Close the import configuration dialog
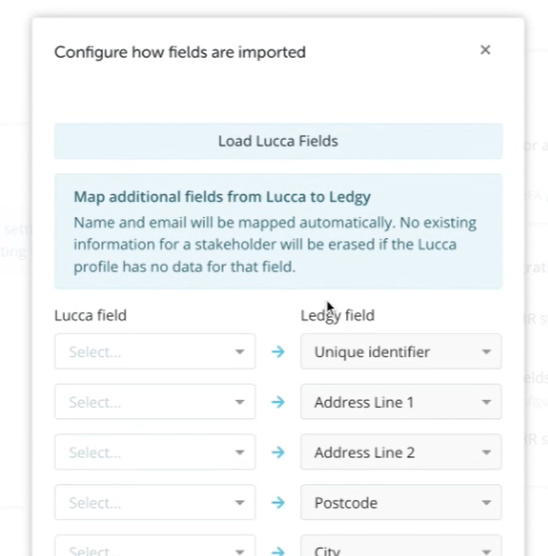 (x=485, y=50)
